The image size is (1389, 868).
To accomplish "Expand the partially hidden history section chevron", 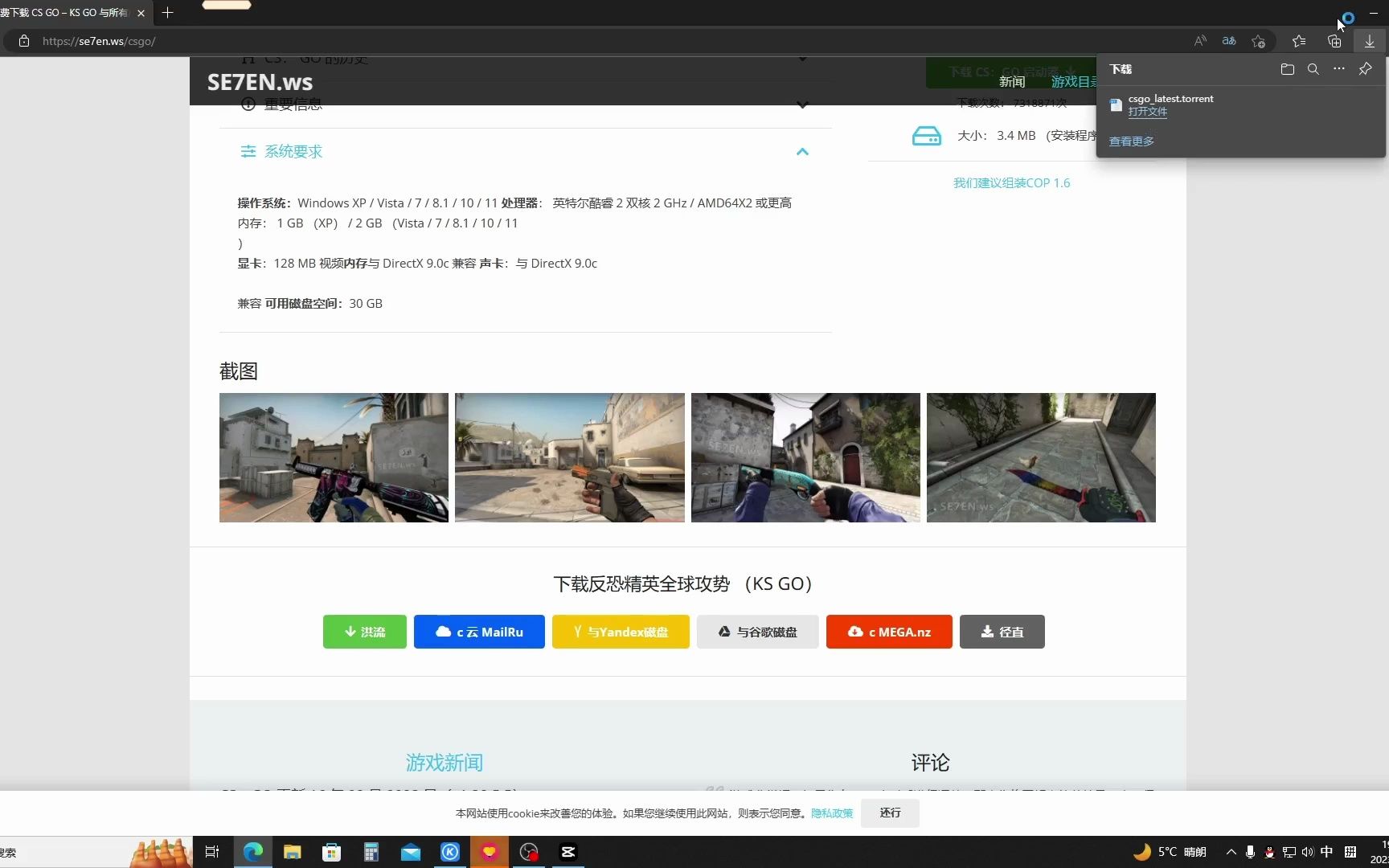I will click(x=802, y=59).
